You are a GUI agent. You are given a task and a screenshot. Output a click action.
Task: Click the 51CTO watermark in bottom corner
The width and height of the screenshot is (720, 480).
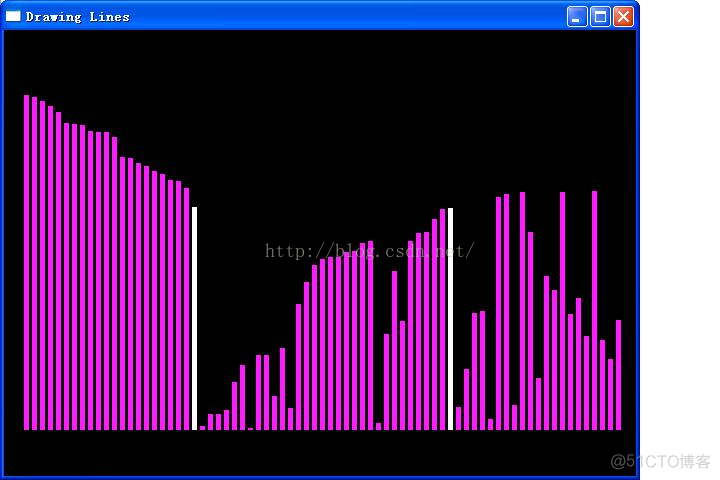coord(660,461)
